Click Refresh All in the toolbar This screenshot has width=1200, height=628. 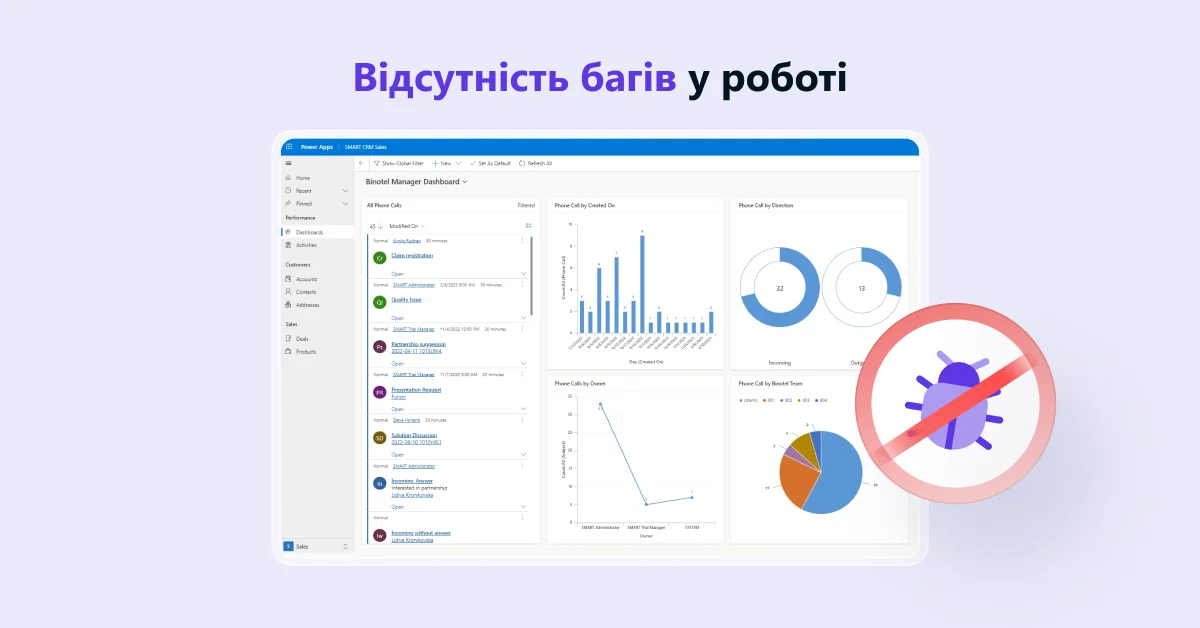coord(537,163)
